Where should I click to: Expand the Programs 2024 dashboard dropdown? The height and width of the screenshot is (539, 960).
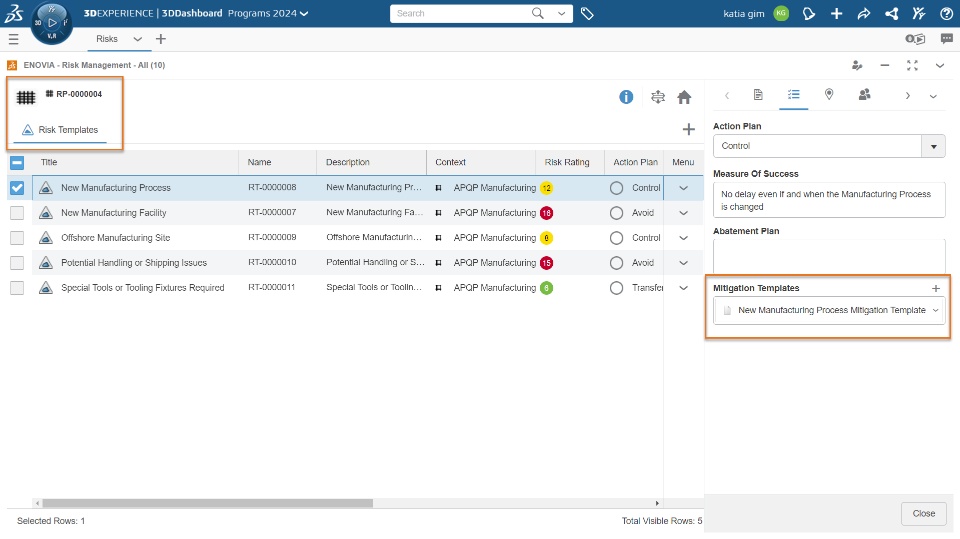point(304,13)
